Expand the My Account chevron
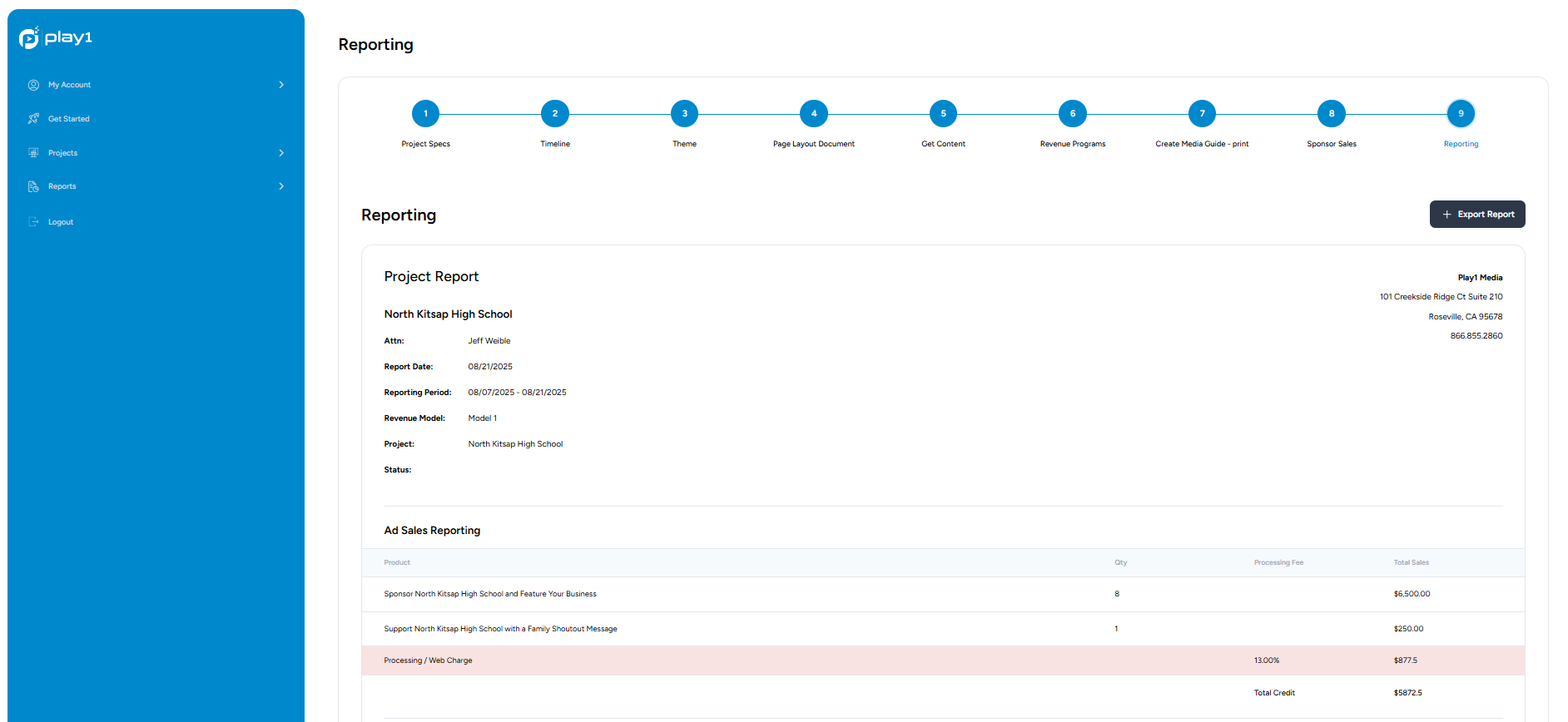Screen dimensions: 1568x722 click(x=281, y=85)
